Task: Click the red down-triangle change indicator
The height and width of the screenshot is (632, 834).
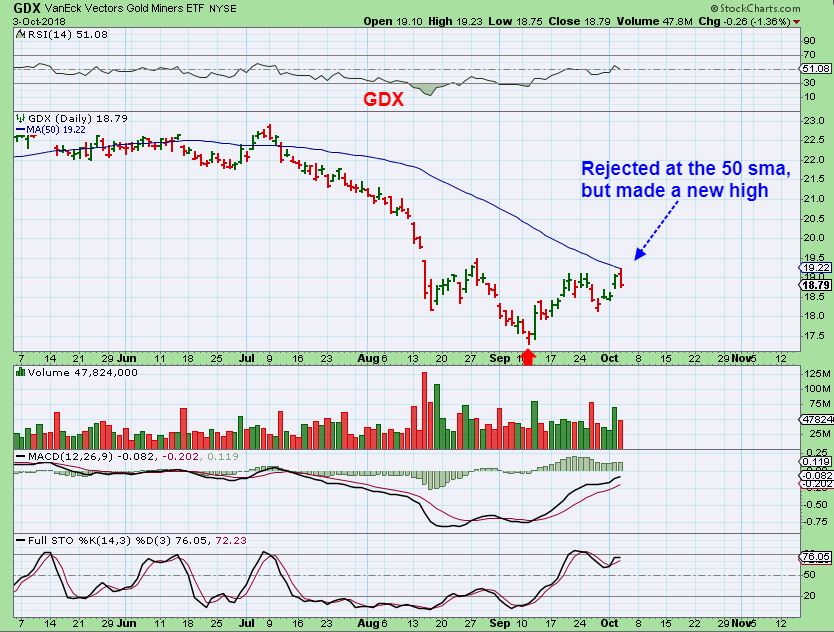Action: click(x=796, y=22)
